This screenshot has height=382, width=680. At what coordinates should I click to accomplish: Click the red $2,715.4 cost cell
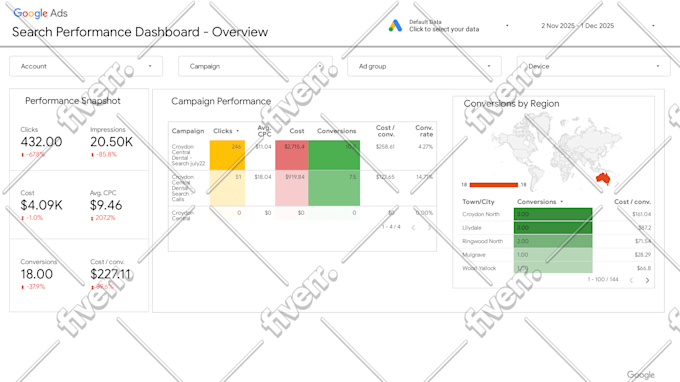[292, 155]
